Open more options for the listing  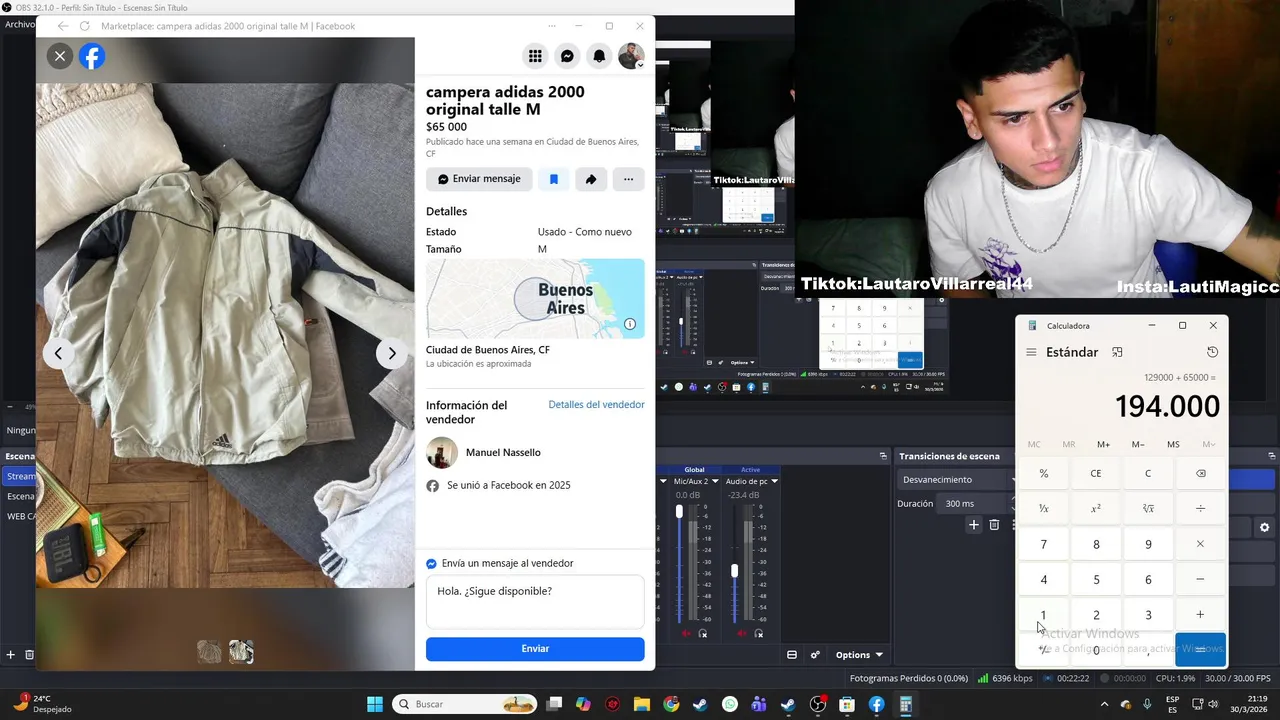coord(628,179)
